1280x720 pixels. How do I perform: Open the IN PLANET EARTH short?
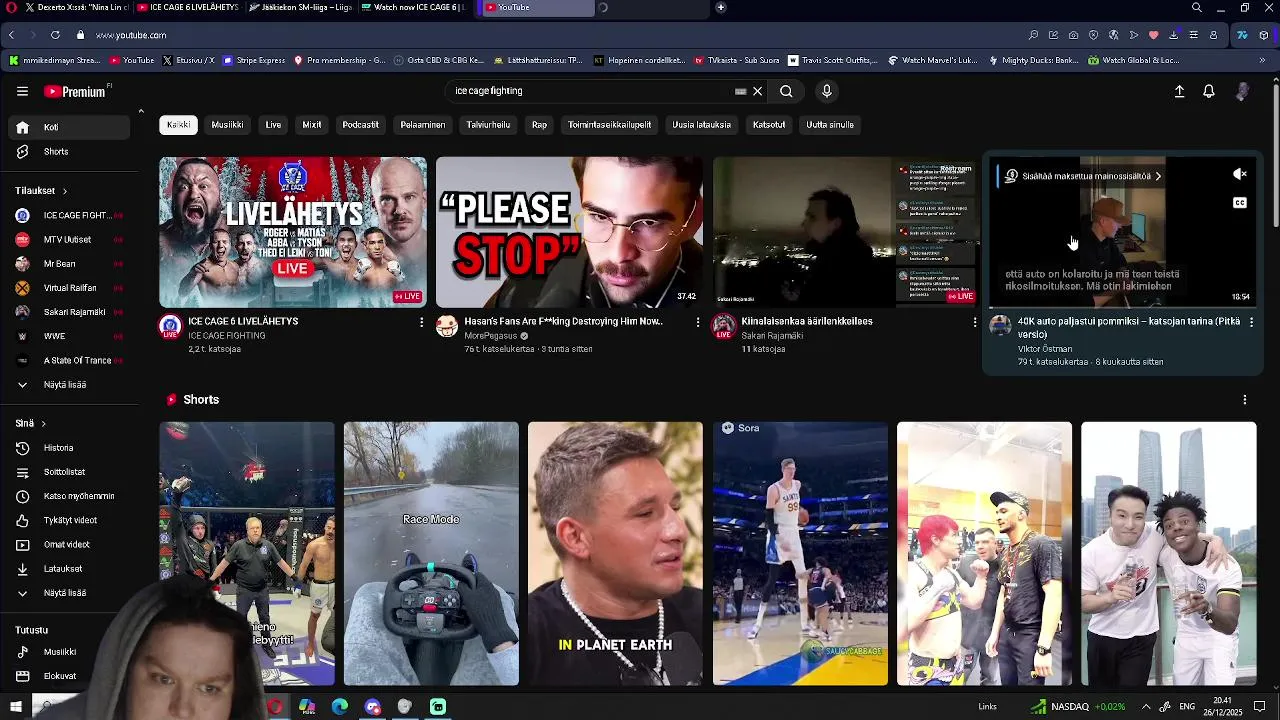(x=615, y=553)
